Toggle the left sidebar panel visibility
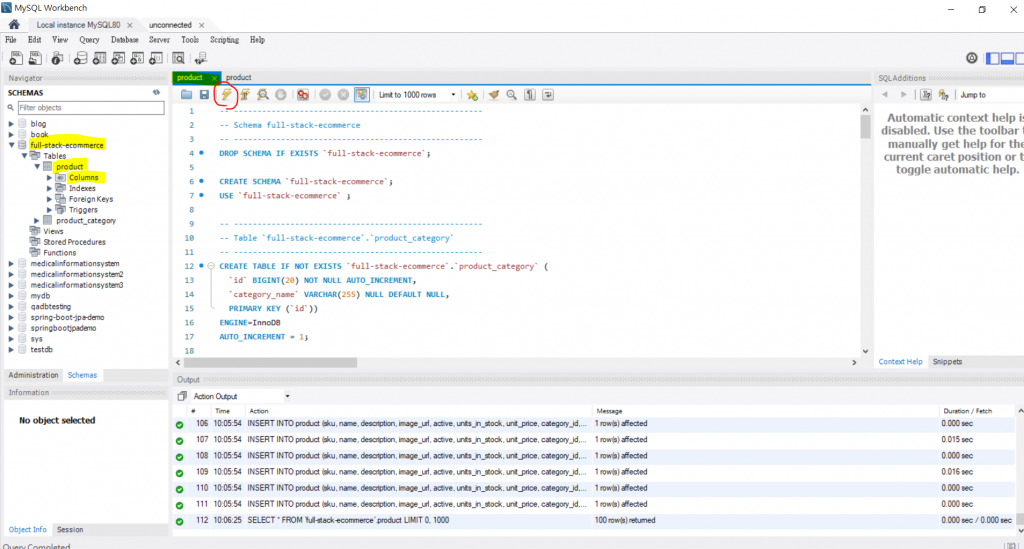Screen dimensions: 1024x549 pos(993,58)
